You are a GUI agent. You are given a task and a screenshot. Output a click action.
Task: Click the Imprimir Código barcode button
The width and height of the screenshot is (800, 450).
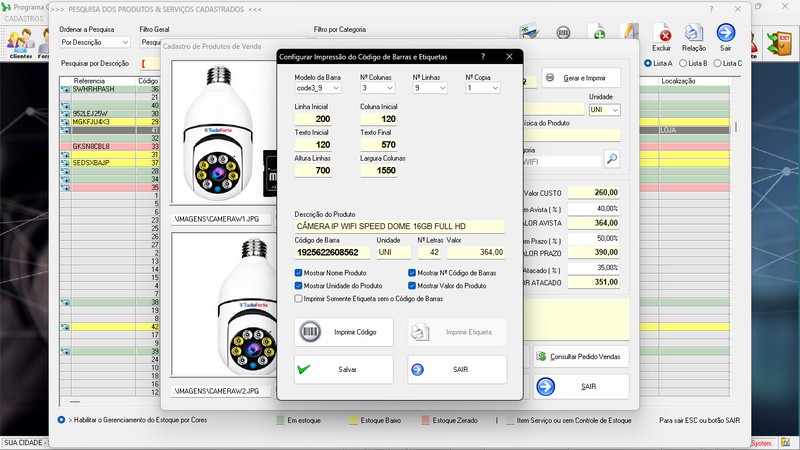pos(343,331)
